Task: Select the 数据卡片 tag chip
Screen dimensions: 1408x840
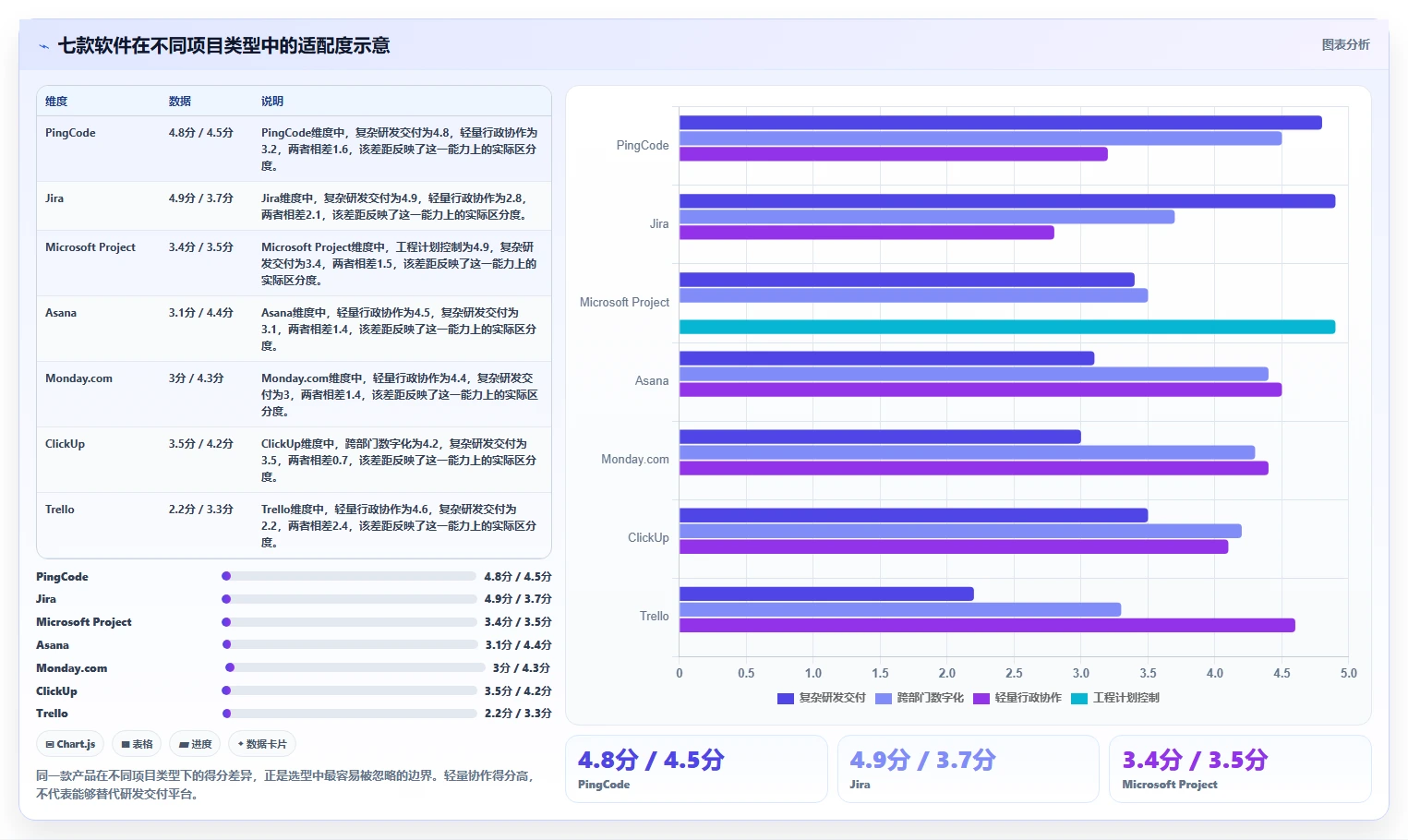Action: (x=262, y=744)
